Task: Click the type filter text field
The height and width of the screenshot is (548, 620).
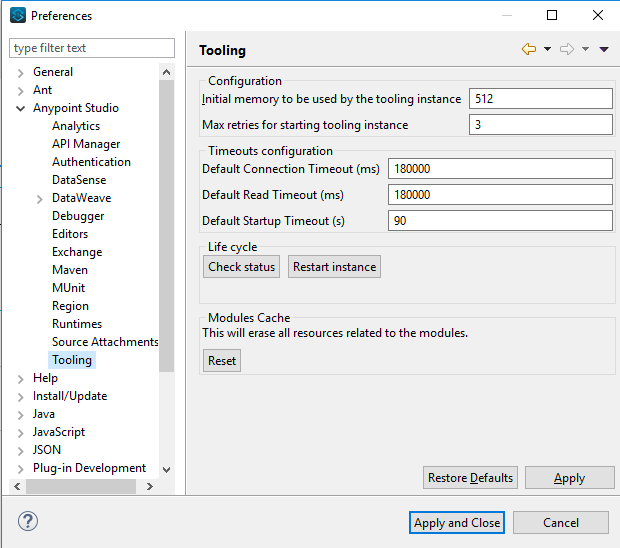Action: (x=92, y=48)
